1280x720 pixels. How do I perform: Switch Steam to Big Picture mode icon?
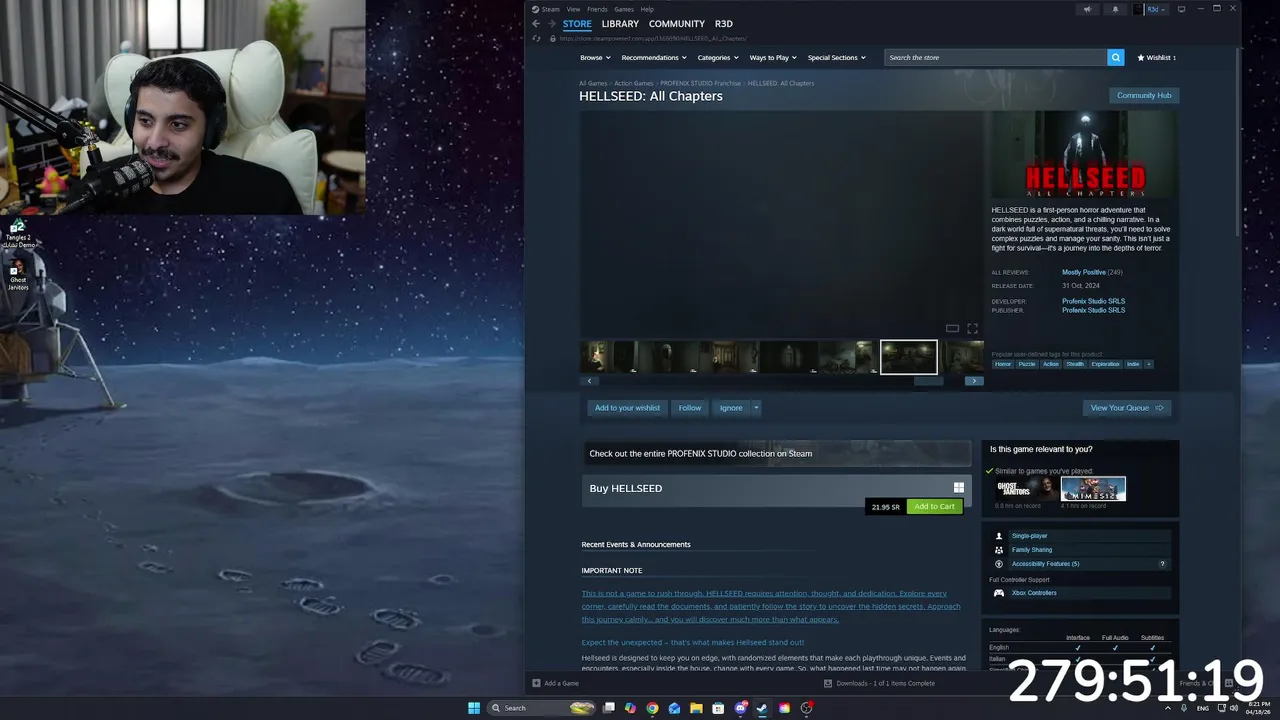coord(1181,9)
